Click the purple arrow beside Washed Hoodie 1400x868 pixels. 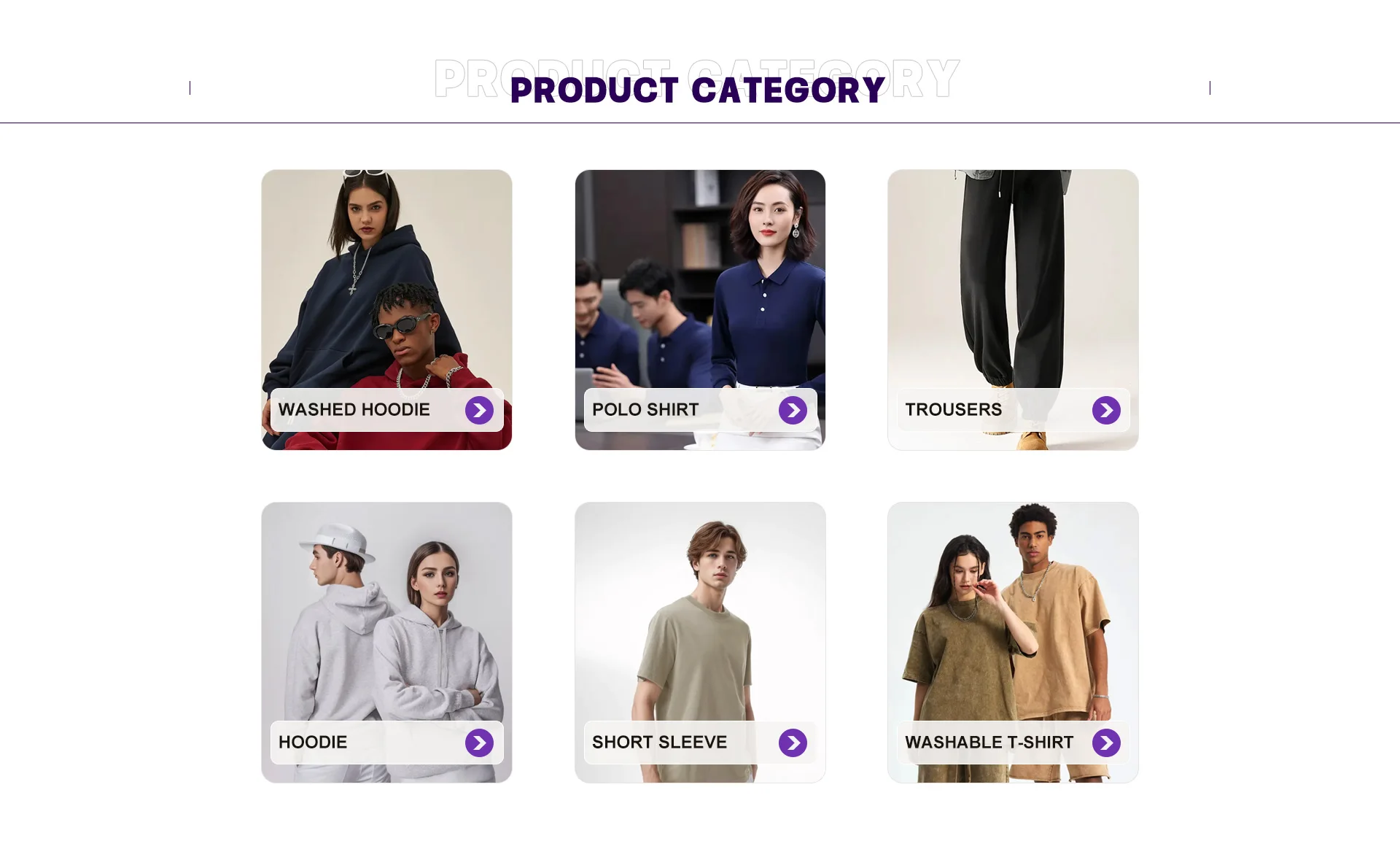coord(479,411)
